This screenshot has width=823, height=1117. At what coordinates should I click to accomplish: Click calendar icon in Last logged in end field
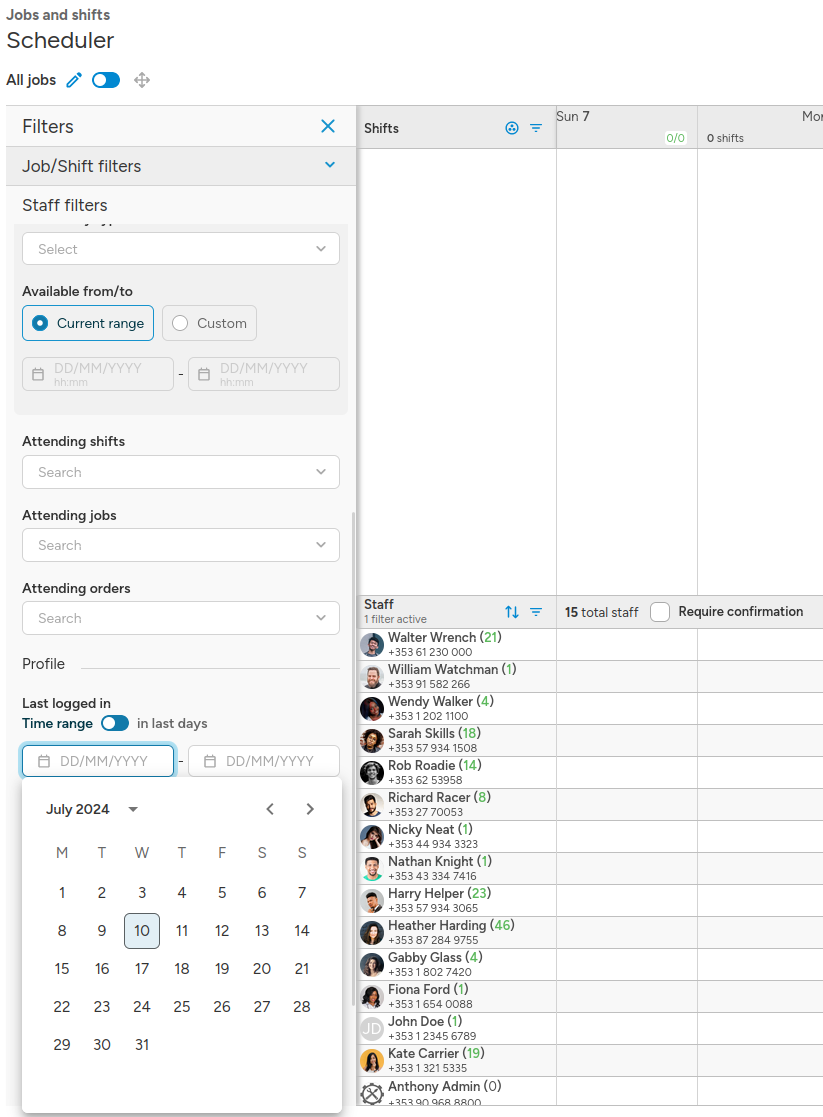pyautogui.click(x=210, y=761)
